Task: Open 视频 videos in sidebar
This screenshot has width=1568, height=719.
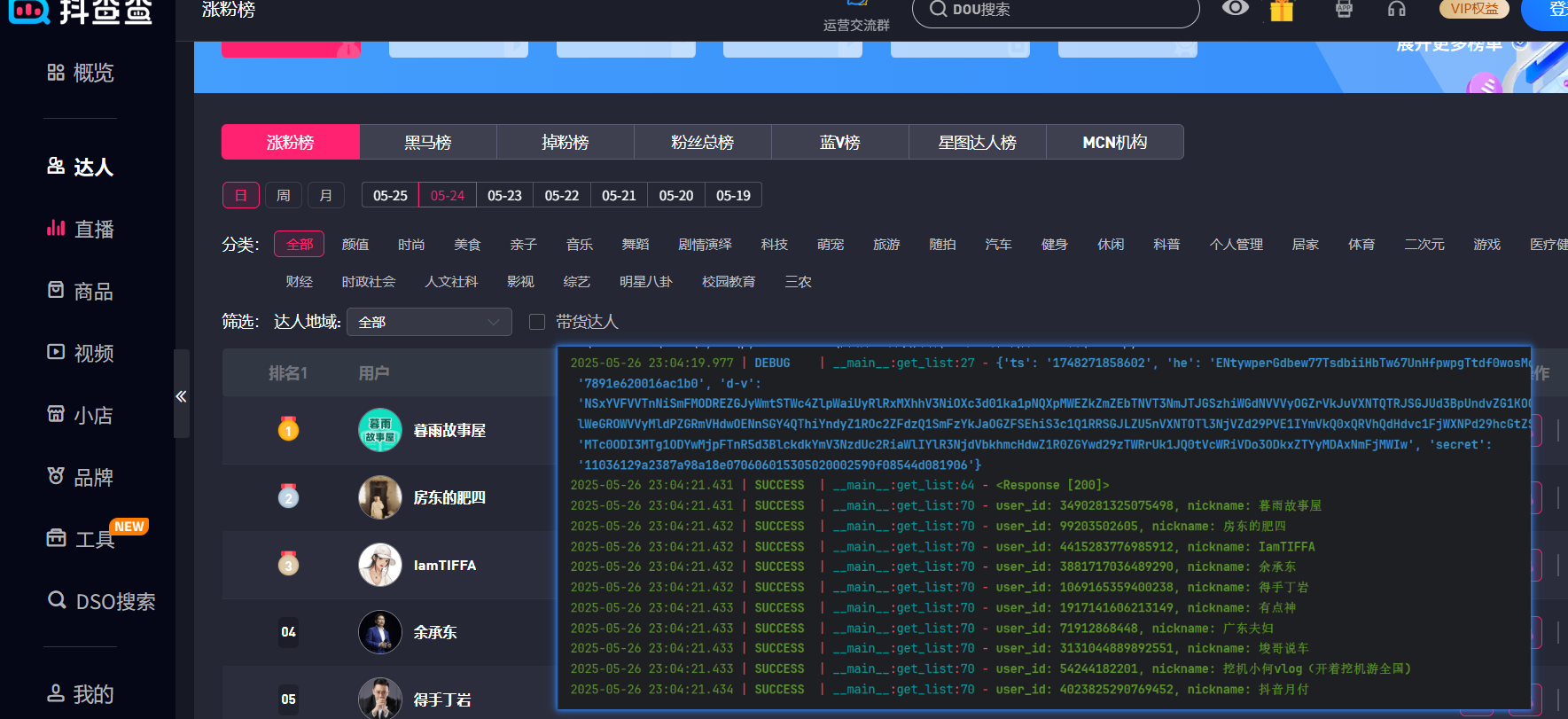Action: click(80, 353)
